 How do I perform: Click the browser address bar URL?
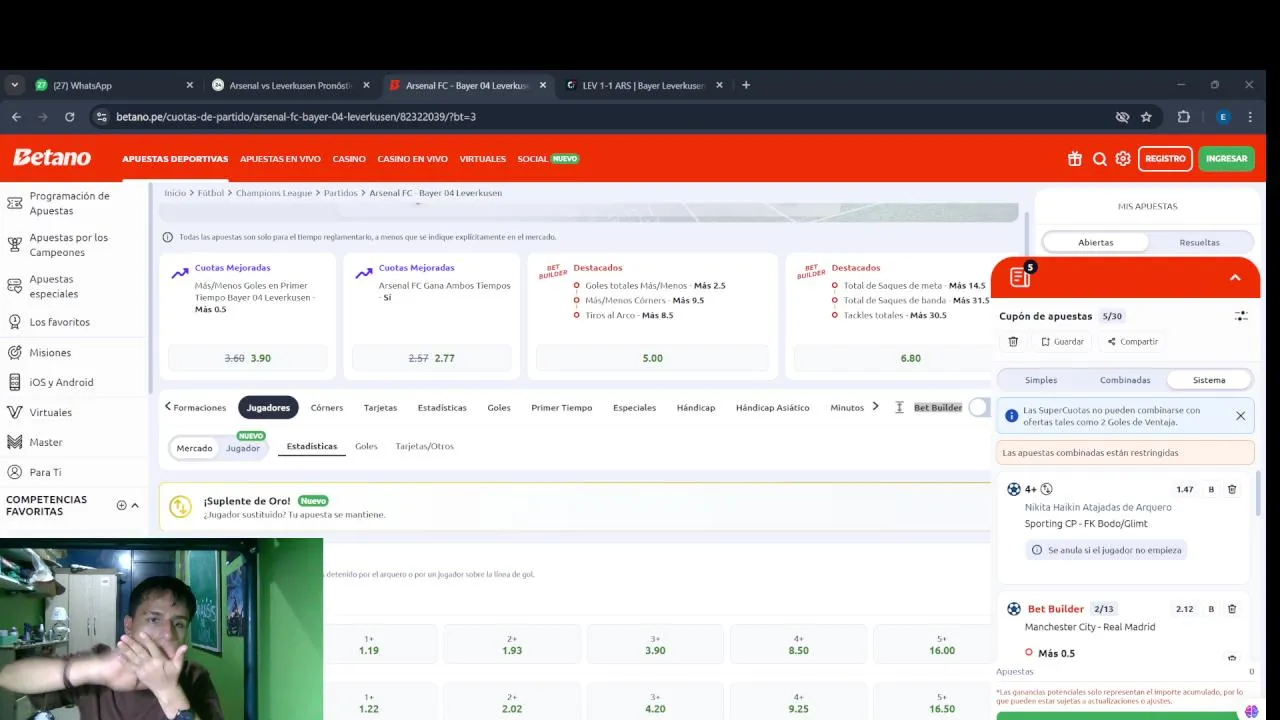tap(296, 117)
